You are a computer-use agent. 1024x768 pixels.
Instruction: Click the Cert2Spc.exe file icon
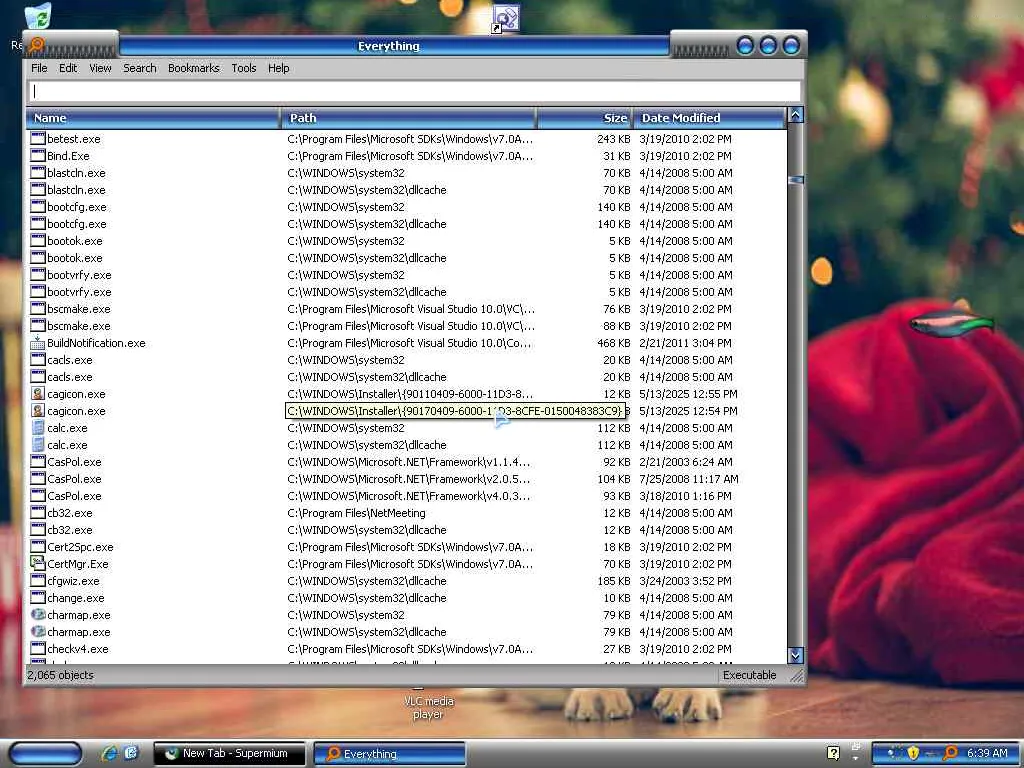(38, 547)
